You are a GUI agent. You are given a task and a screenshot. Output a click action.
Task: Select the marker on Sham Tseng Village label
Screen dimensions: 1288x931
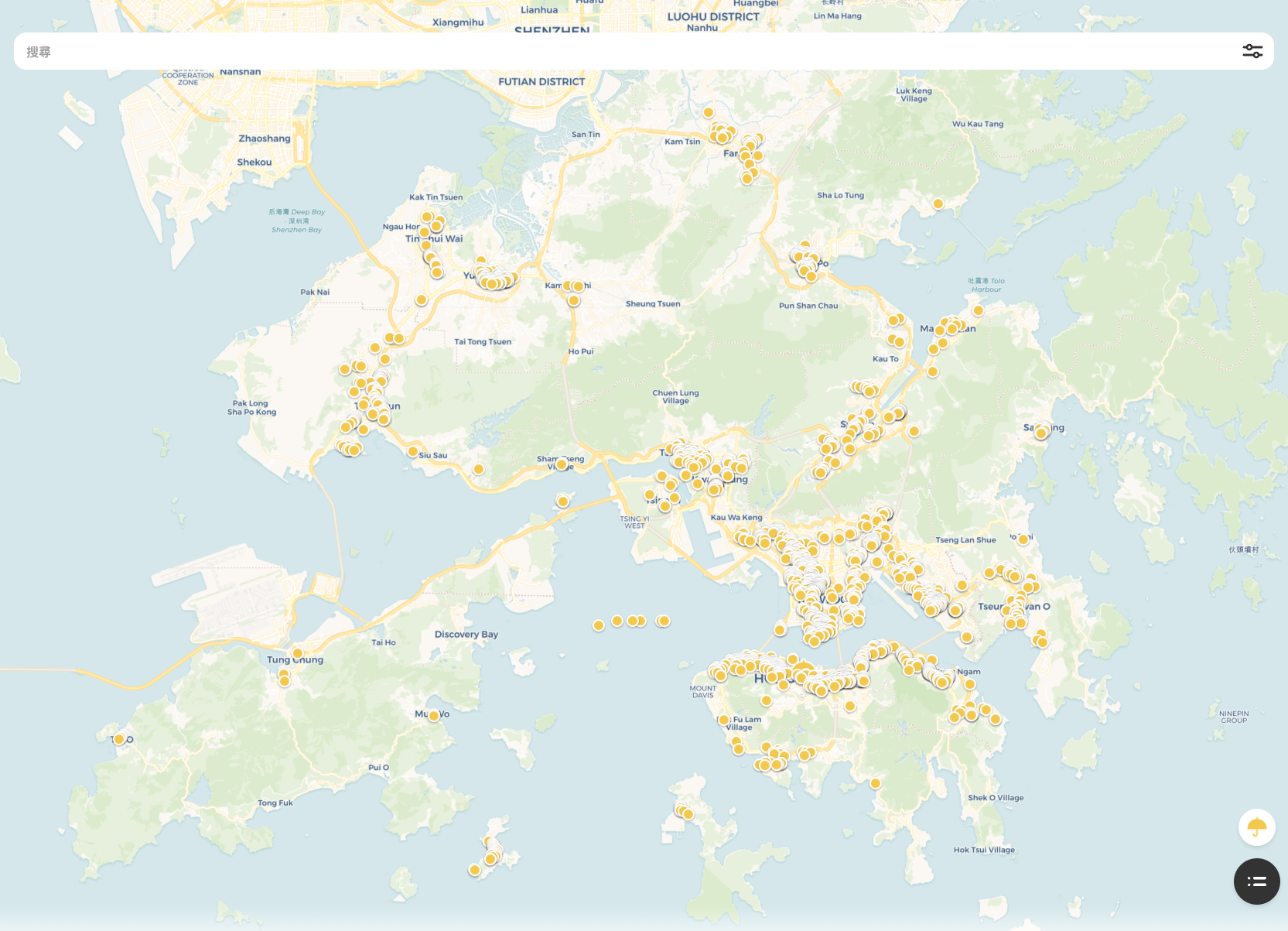point(562,465)
